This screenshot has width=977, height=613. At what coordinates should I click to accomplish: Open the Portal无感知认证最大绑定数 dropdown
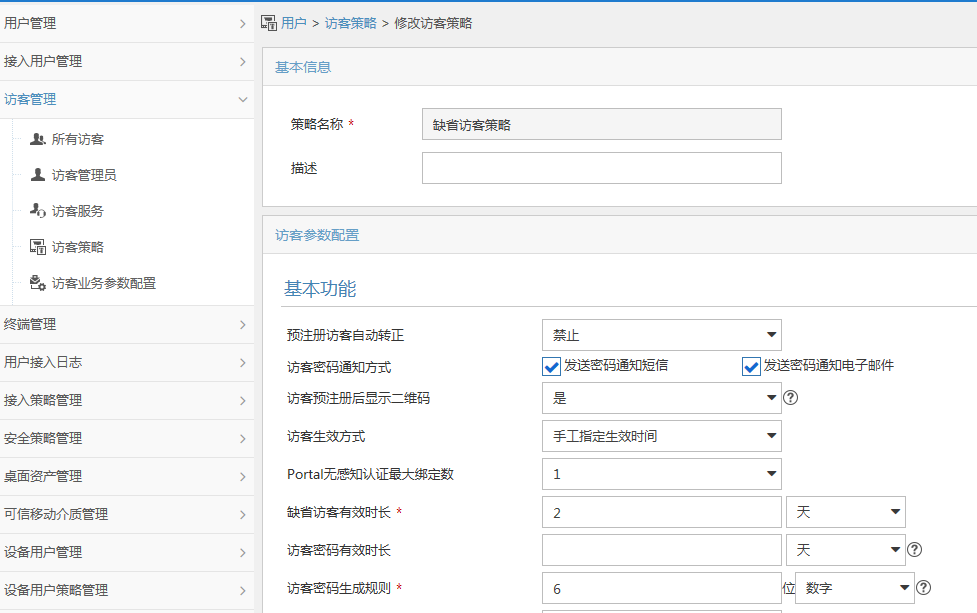point(661,474)
